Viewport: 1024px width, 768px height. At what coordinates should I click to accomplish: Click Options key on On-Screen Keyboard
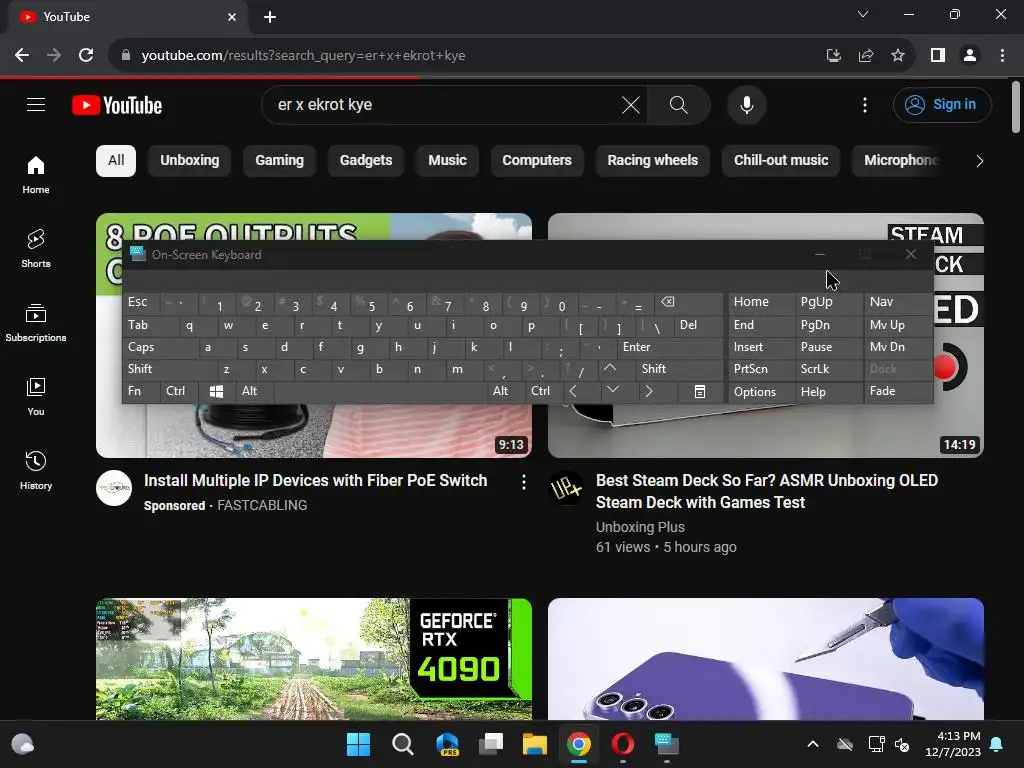[761, 391]
